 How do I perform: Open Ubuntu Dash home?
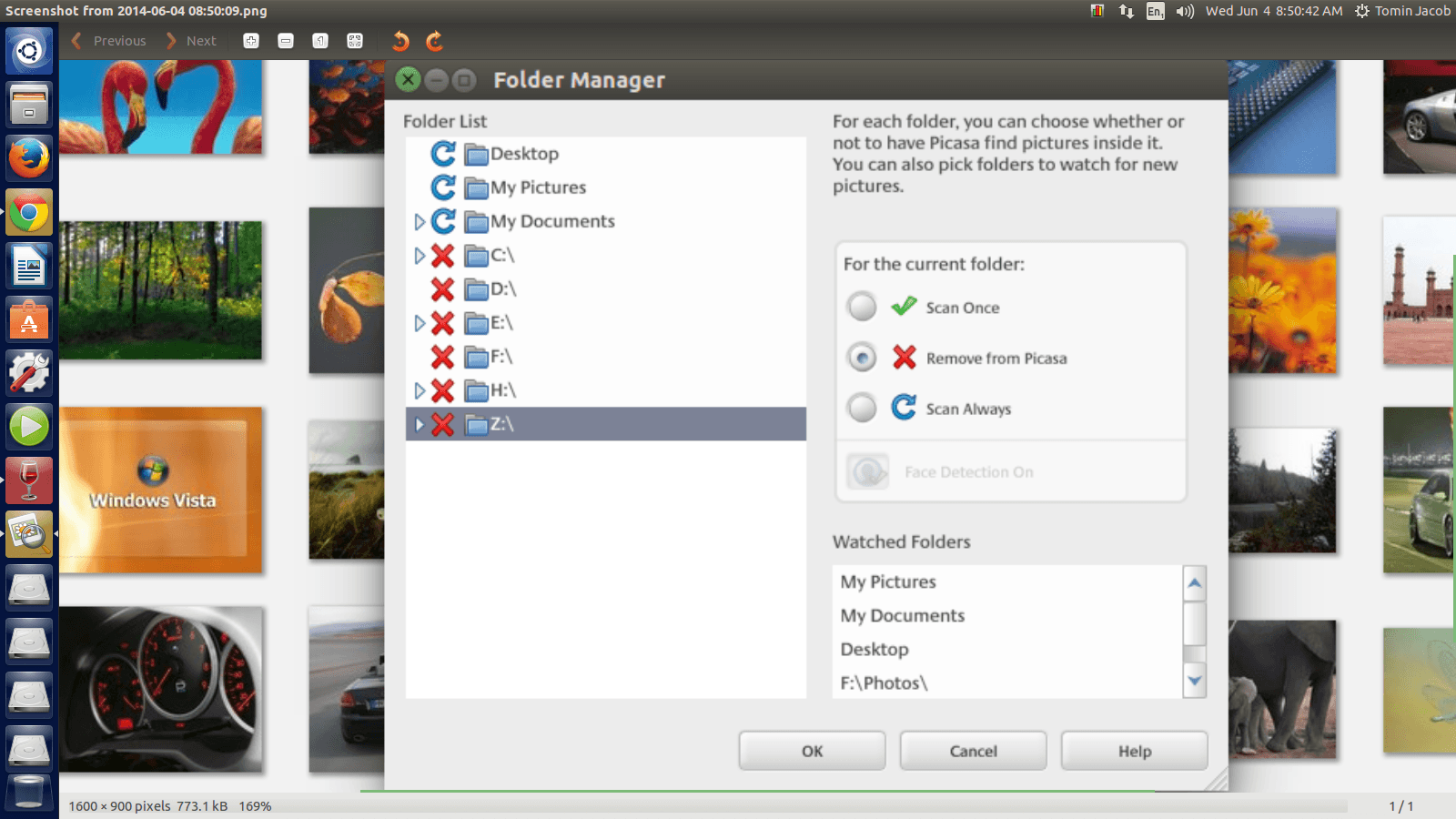click(29, 51)
